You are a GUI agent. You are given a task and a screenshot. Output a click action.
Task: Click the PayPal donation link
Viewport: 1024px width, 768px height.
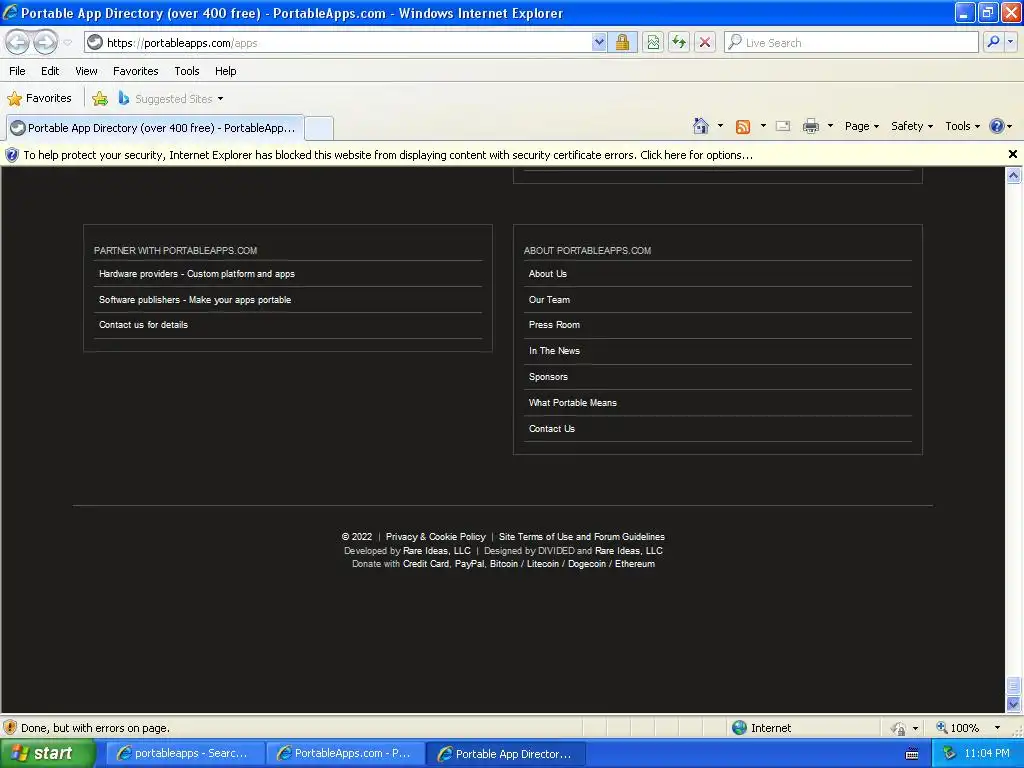click(x=470, y=564)
